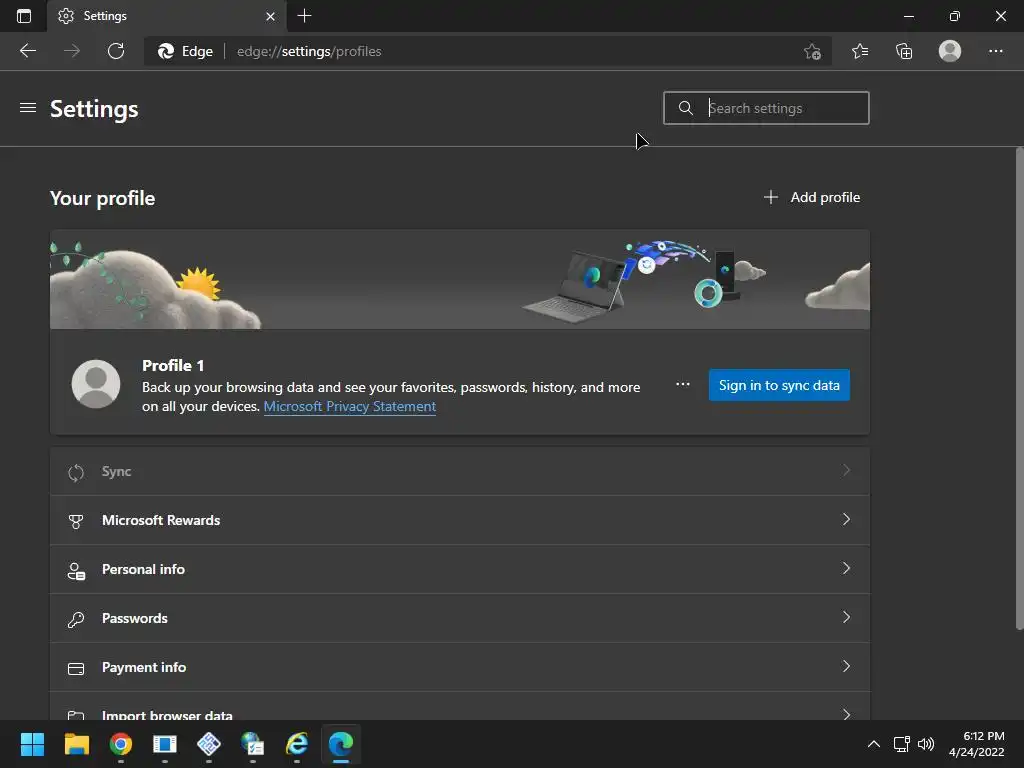Open the Windows Start menu

pos(32,744)
